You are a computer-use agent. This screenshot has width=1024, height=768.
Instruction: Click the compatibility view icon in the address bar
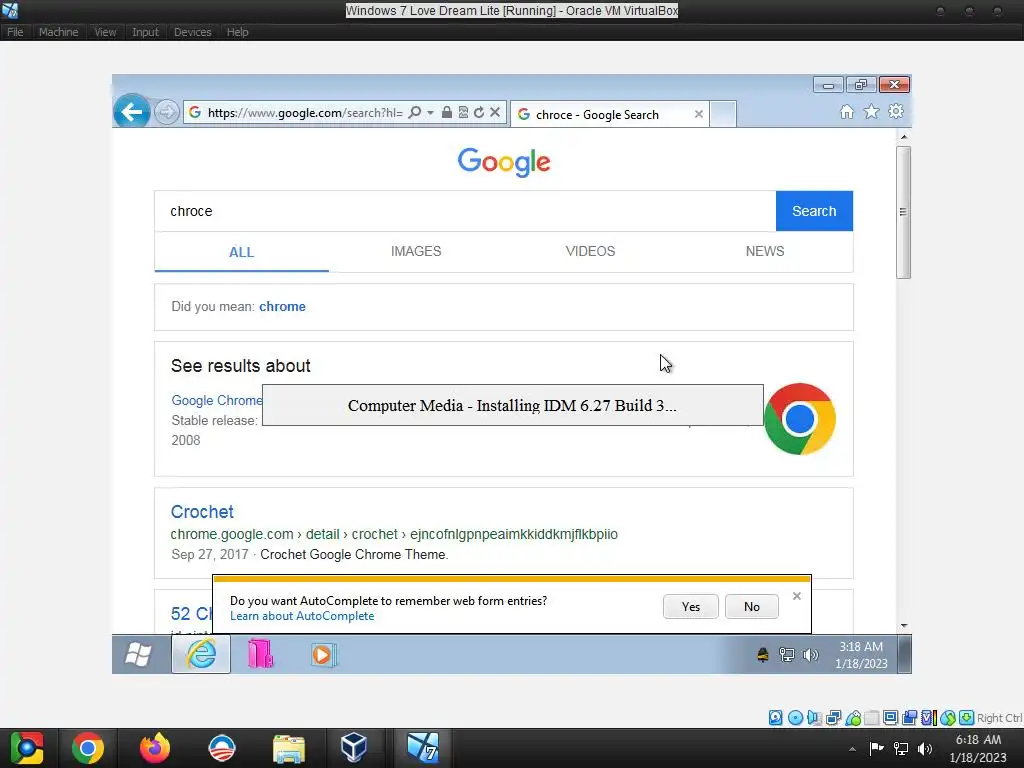coord(463,112)
